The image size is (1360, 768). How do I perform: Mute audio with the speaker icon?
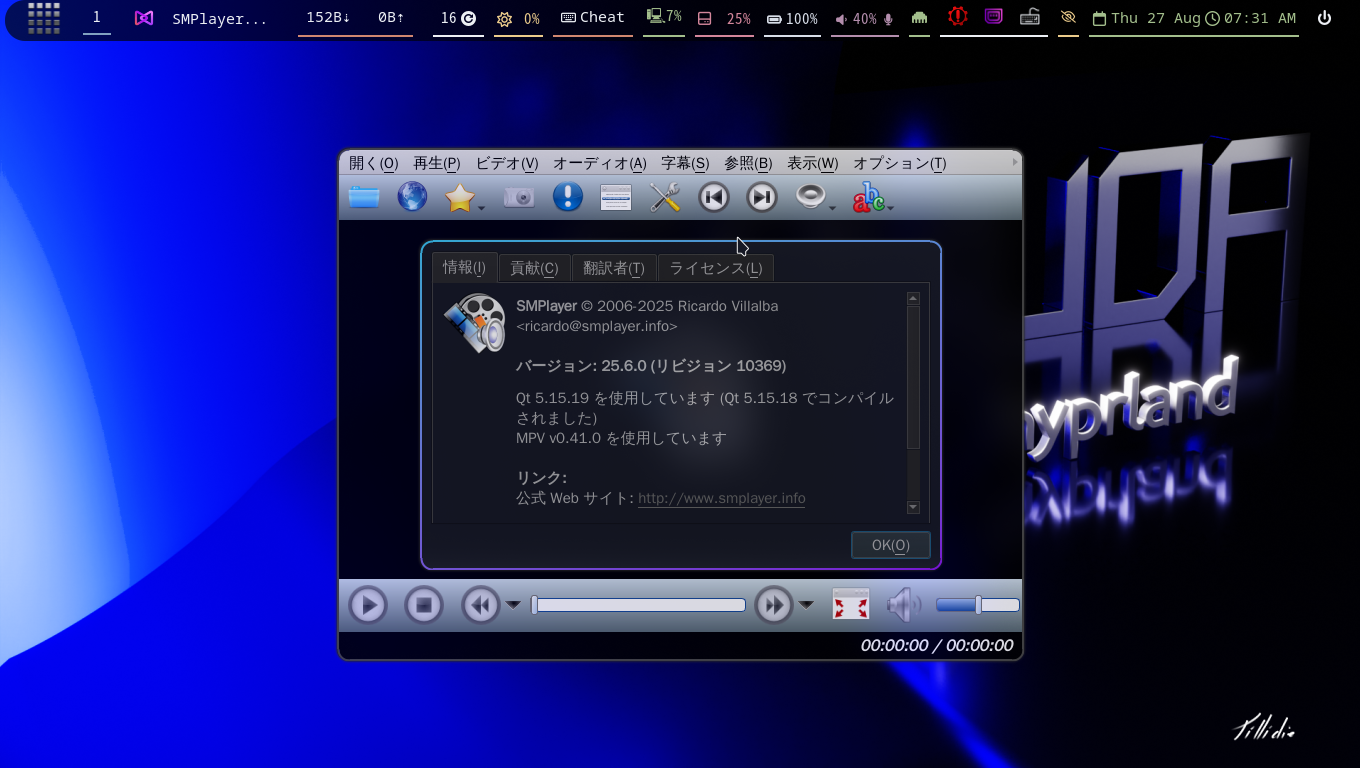coord(904,605)
